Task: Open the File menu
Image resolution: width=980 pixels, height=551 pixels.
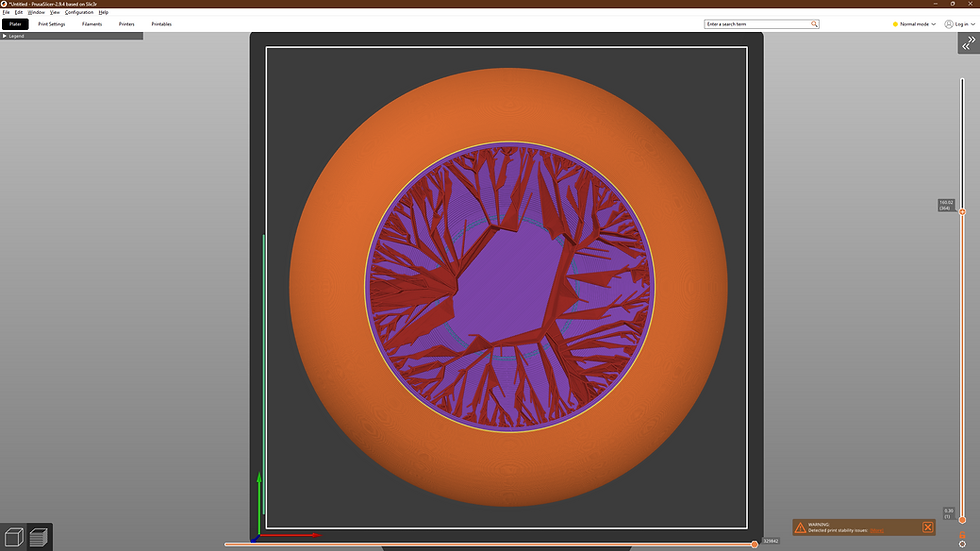Action: 6,12
